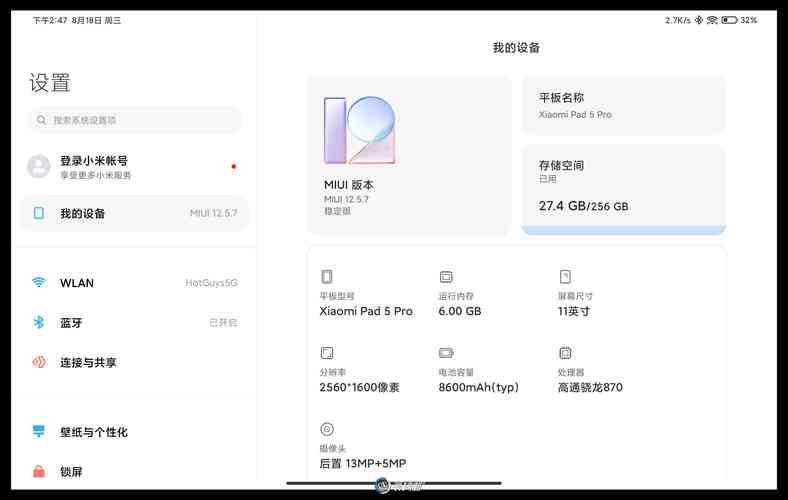Click the 壁纸与个性化 icon

tap(39, 431)
